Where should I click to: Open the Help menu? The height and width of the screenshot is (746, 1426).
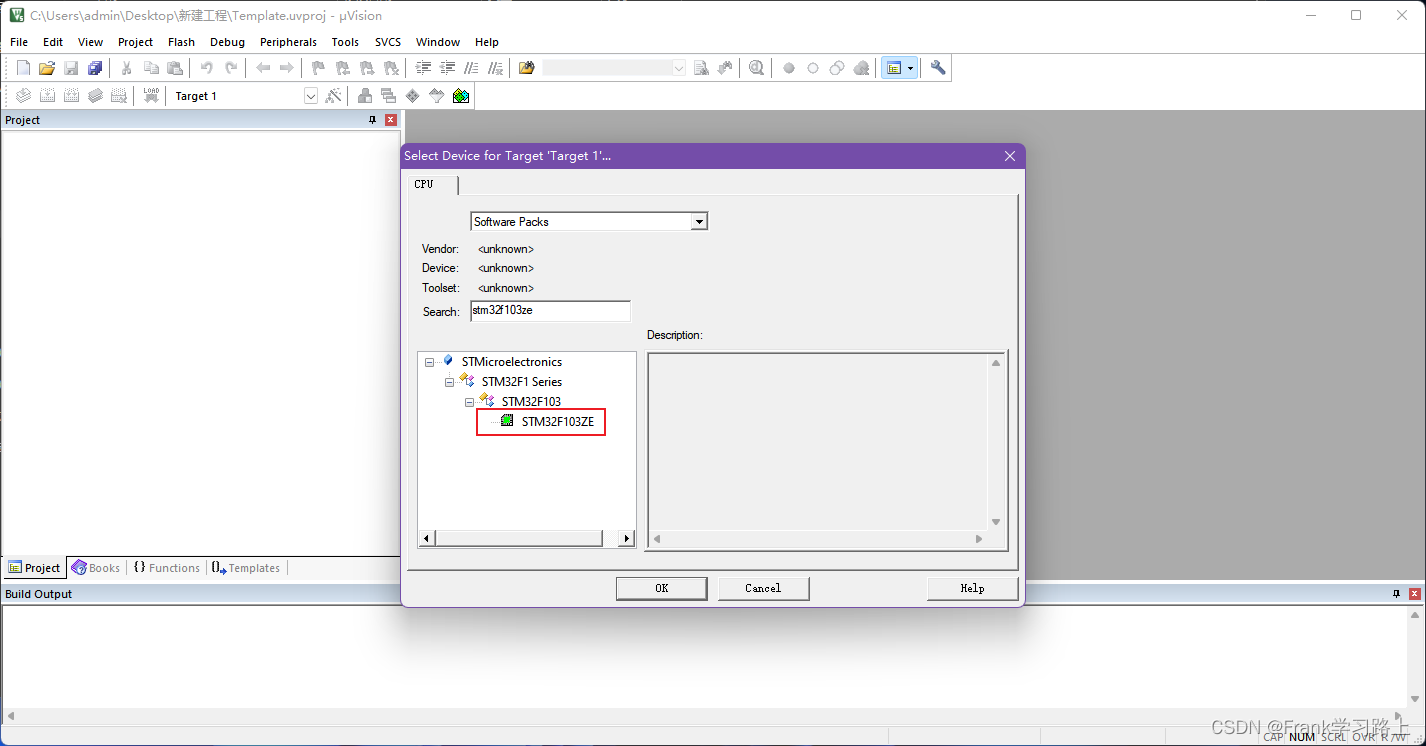(x=487, y=42)
